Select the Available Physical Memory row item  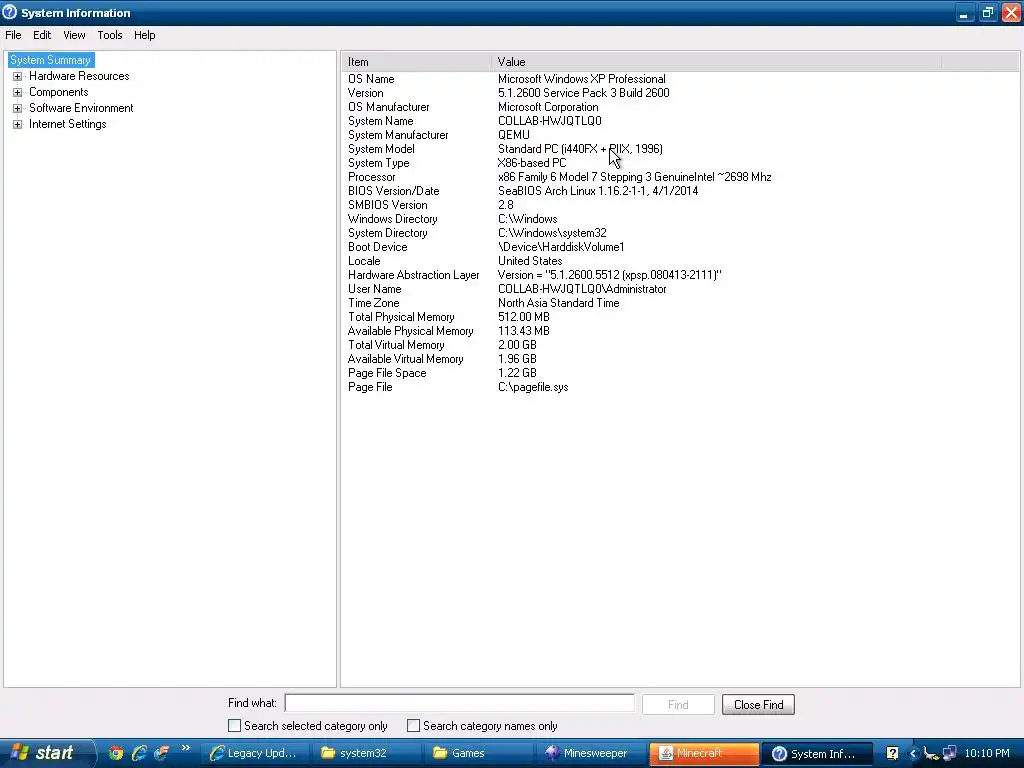click(x=411, y=331)
